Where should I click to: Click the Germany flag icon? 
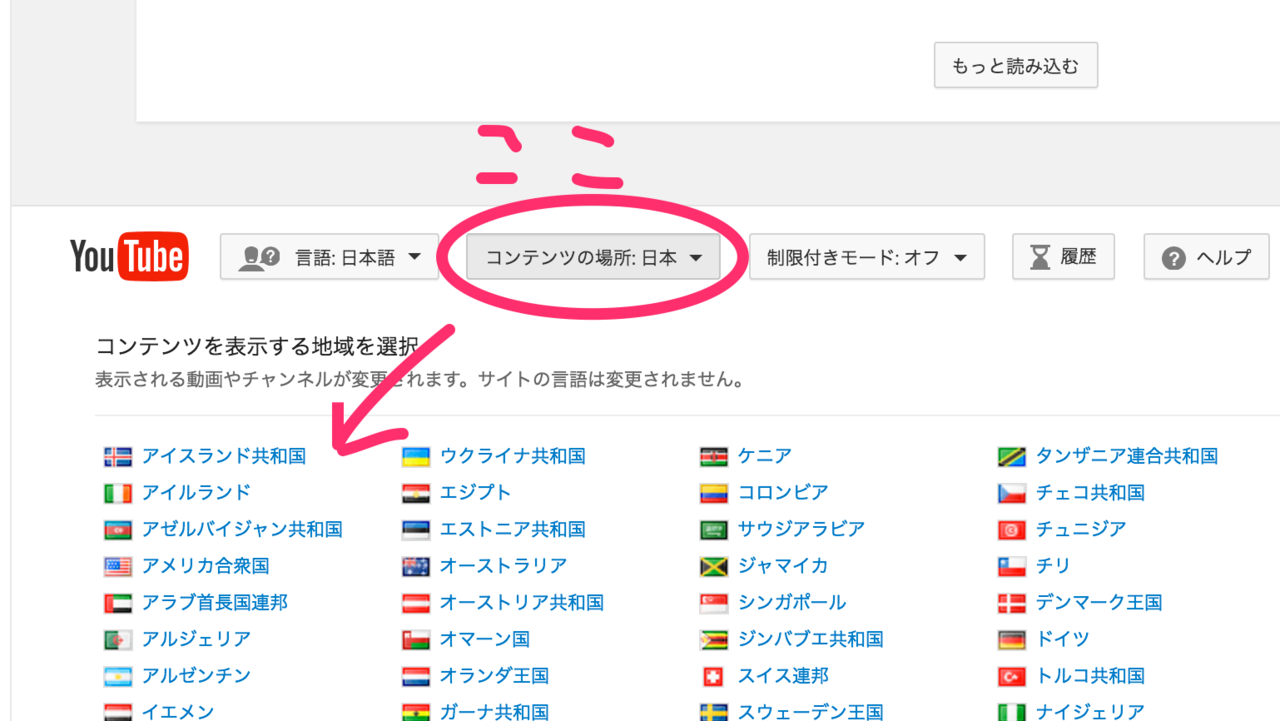pos(1012,640)
